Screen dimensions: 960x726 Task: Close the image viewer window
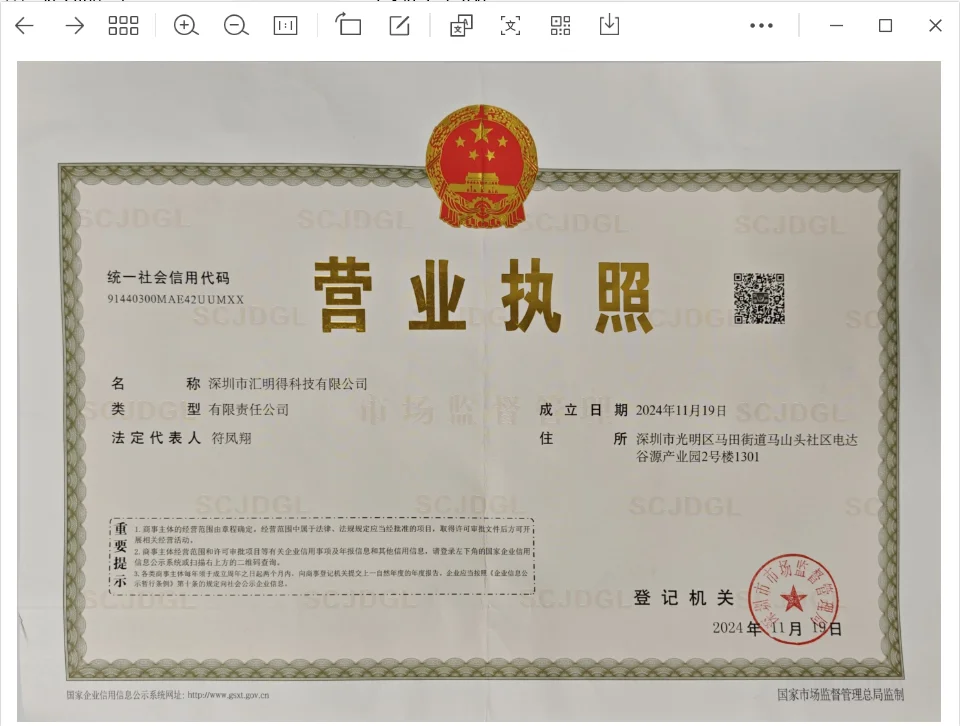[935, 26]
